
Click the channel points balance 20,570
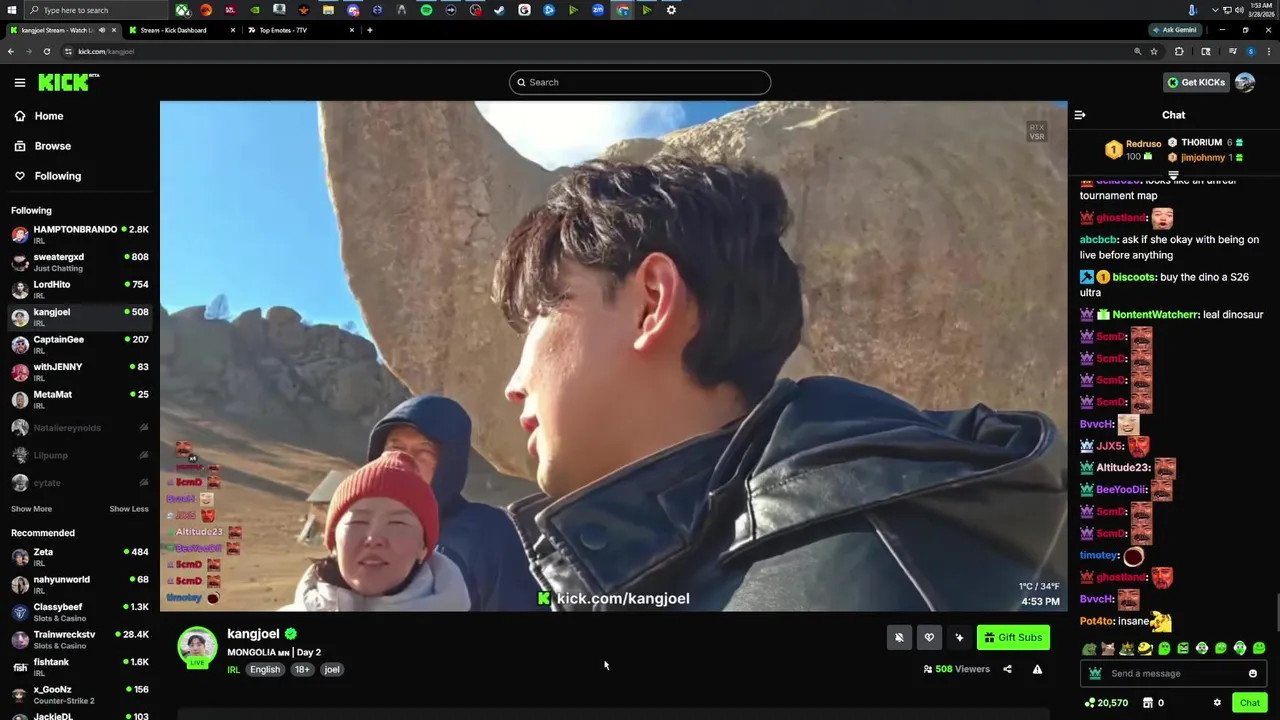point(1106,703)
